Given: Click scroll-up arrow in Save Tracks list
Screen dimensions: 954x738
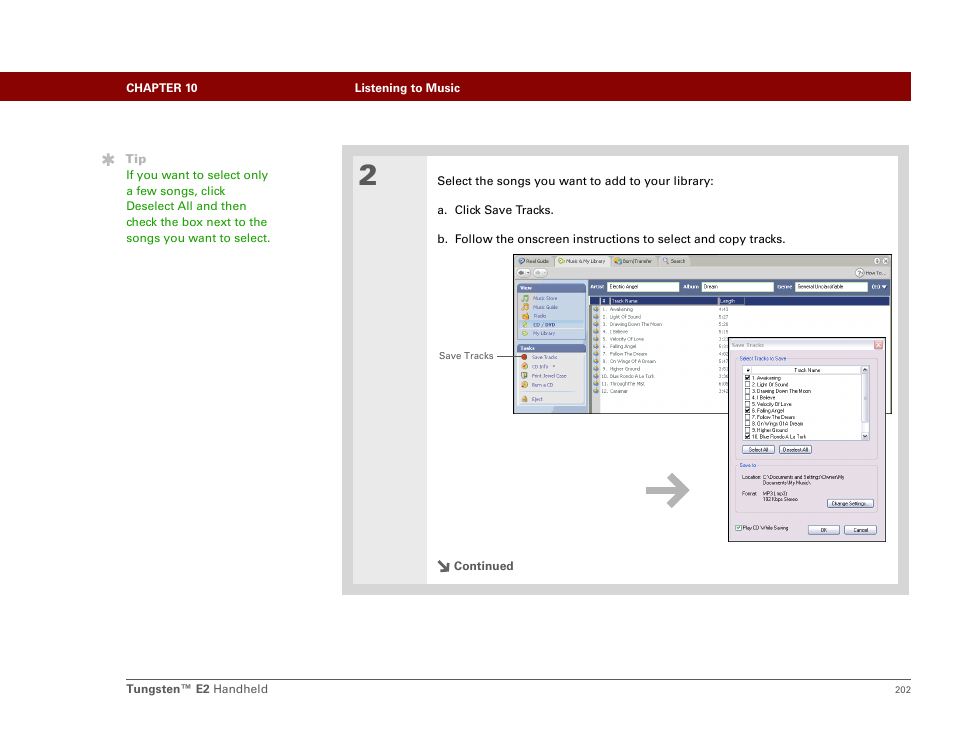Looking at the screenshot, I should coord(865,370).
